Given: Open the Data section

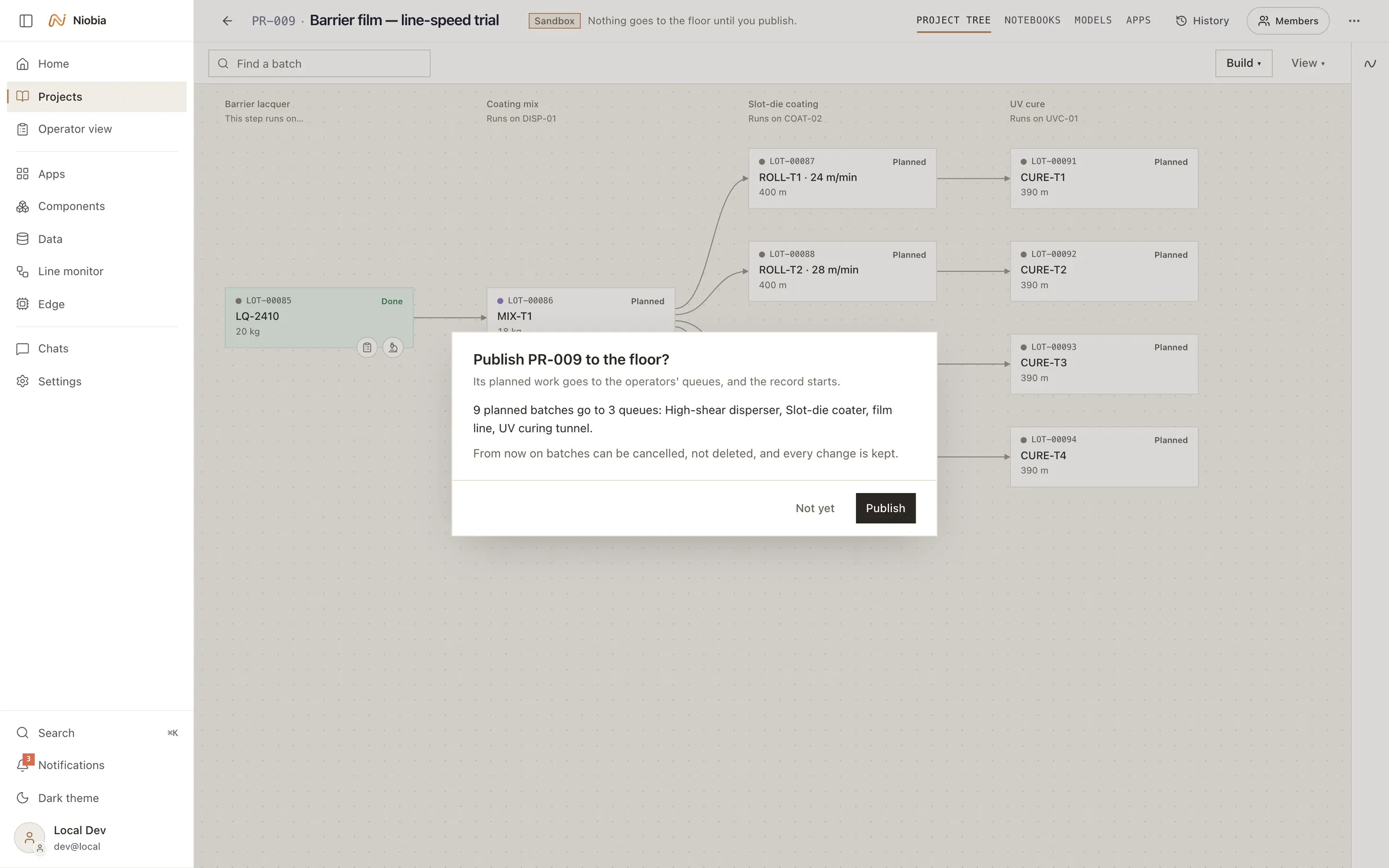Looking at the screenshot, I should point(97,239).
